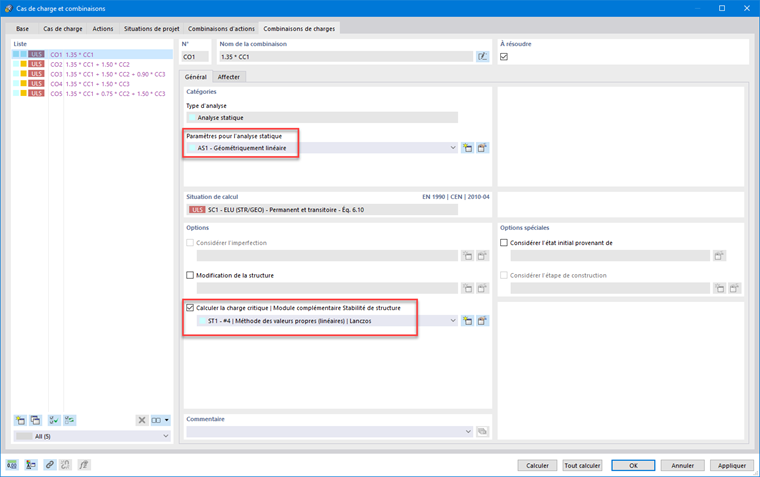Select the Général sub-tab
Screen dimensions: 760x477
tap(196, 77)
